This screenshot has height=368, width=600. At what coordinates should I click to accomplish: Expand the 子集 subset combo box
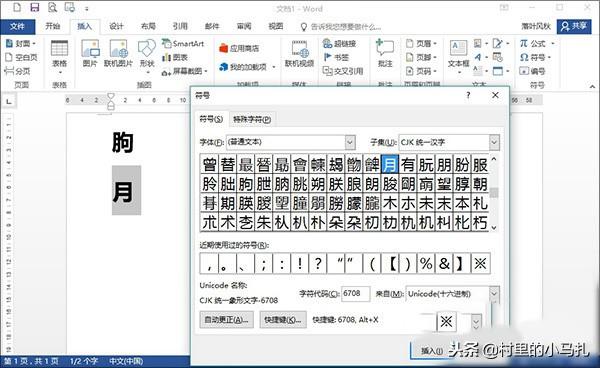494,142
